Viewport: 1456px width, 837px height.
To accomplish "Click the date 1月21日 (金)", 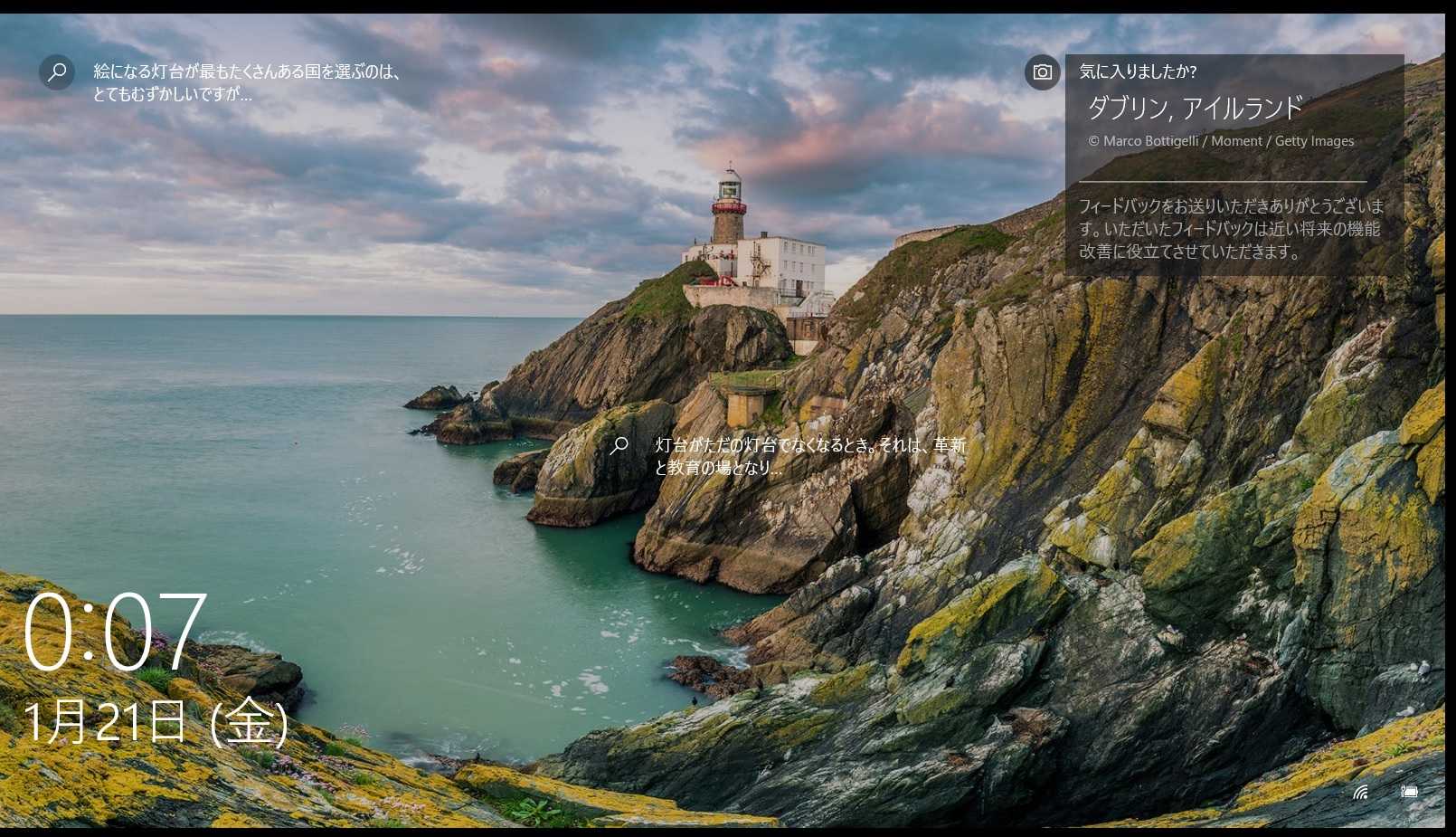I will point(155,722).
